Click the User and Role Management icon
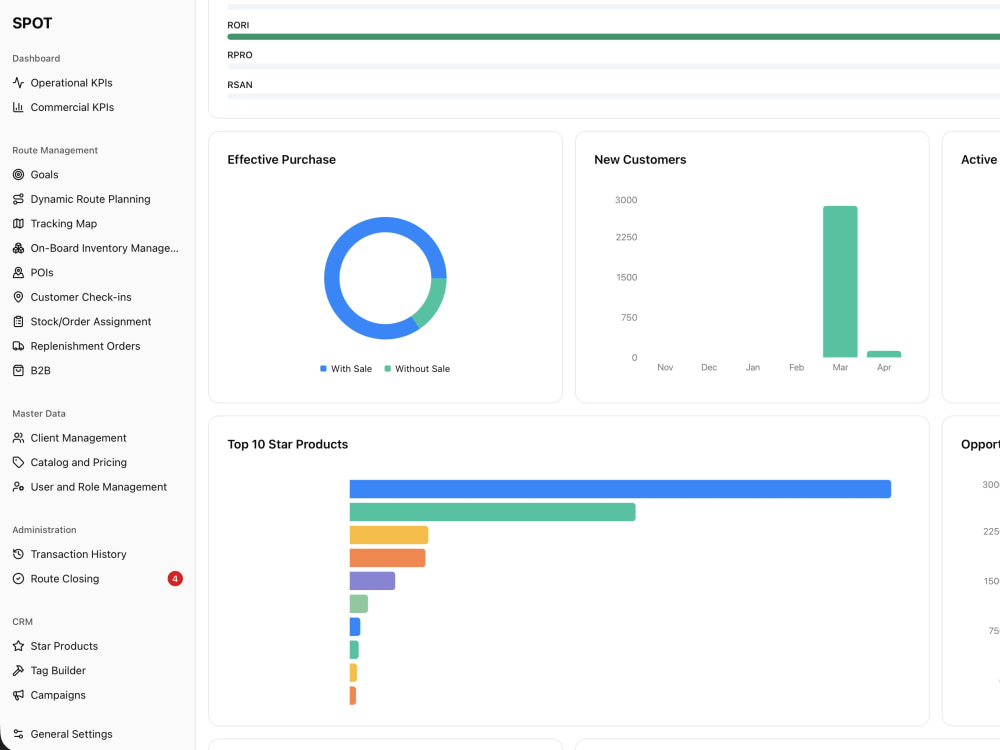The width and height of the screenshot is (1000, 750). click(x=18, y=487)
